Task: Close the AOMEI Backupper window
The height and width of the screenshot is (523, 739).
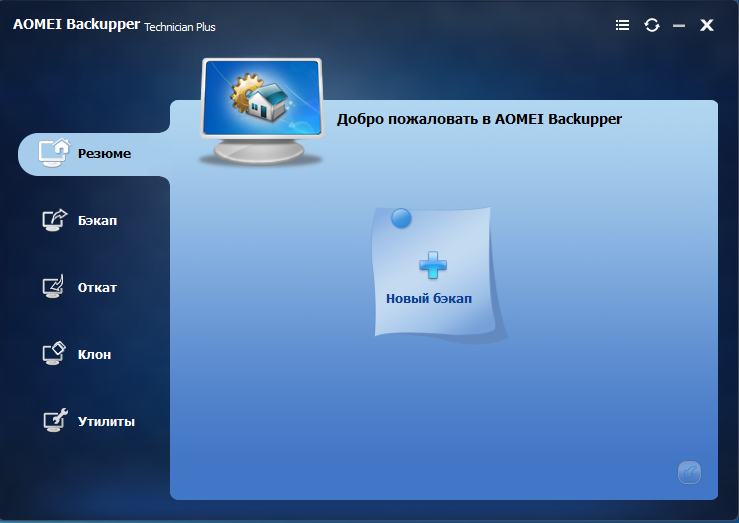Action: 706,25
